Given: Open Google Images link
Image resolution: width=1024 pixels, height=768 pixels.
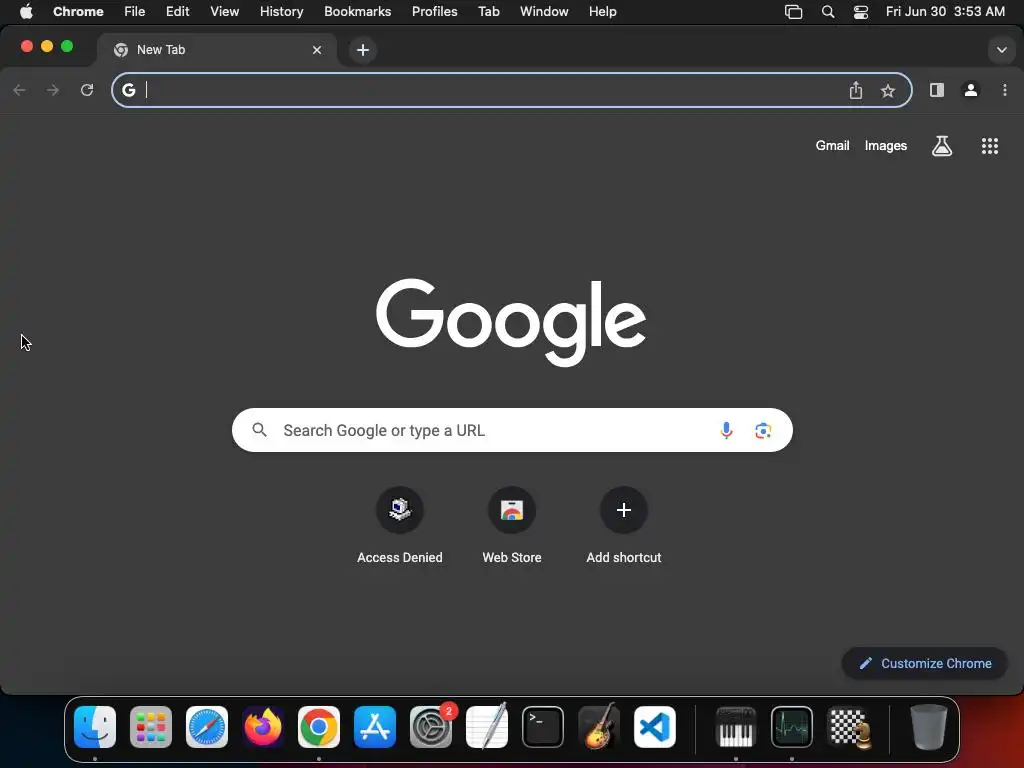Looking at the screenshot, I should pyautogui.click(x=886, y=146).
